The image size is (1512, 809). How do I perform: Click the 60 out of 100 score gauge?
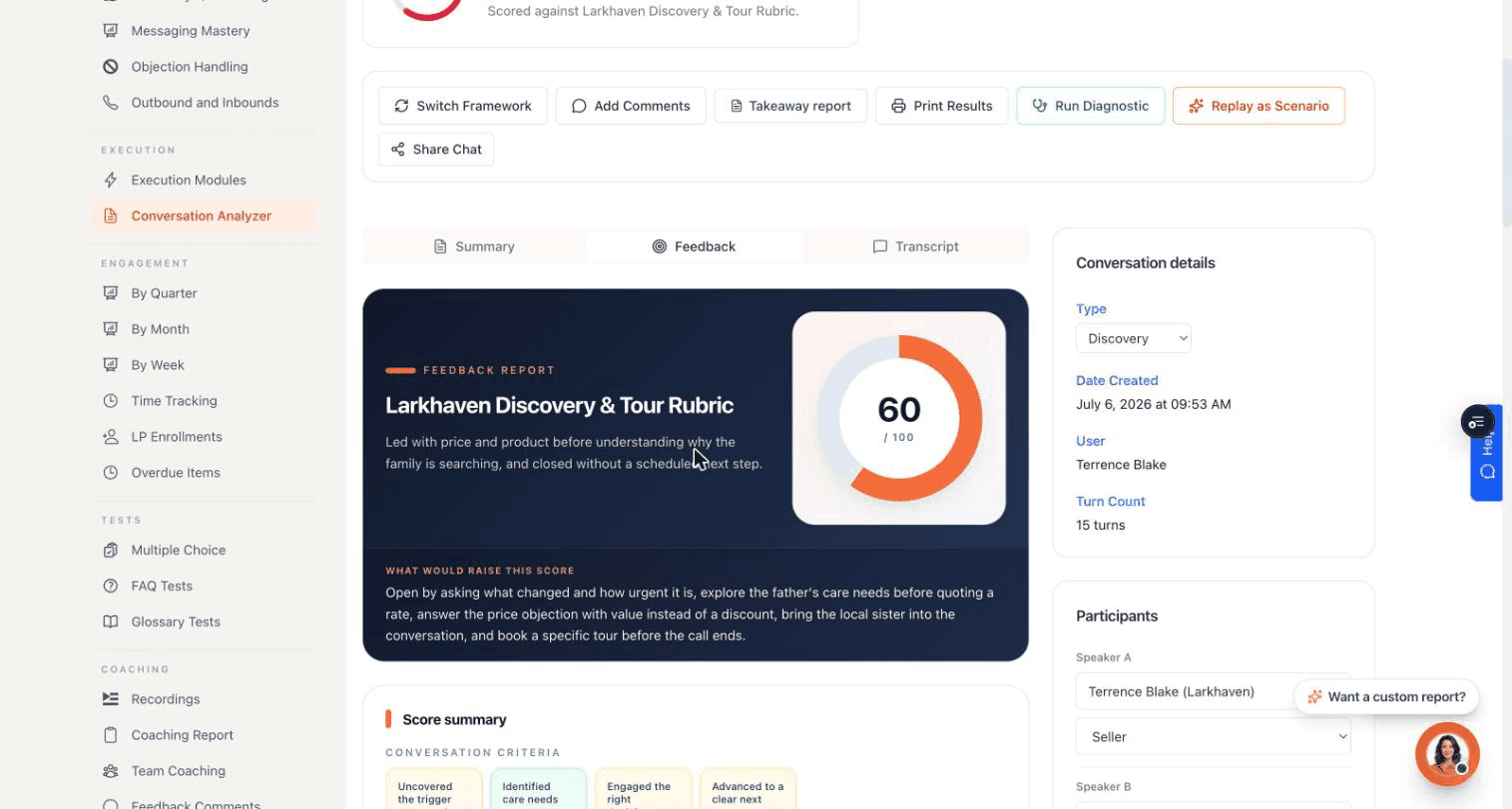click(899, 418)
